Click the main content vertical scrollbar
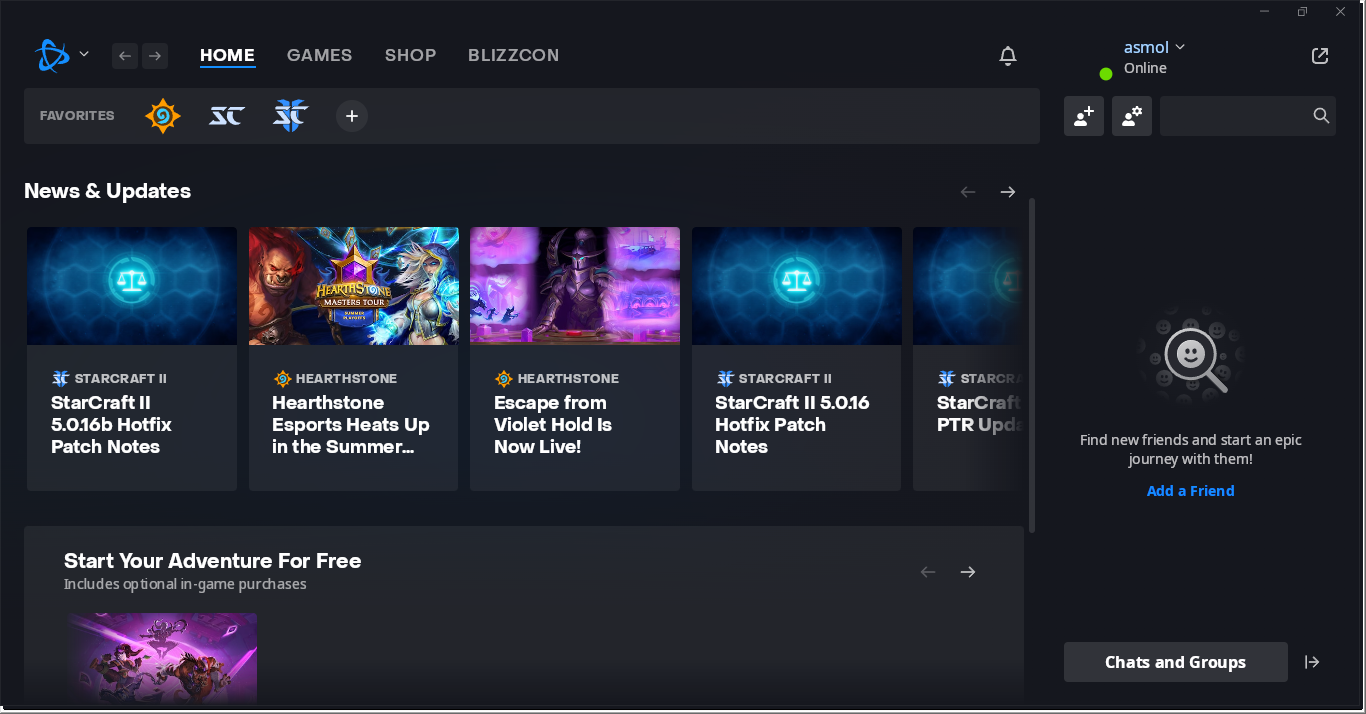 pyautogui.click(x=1032, y=365)
